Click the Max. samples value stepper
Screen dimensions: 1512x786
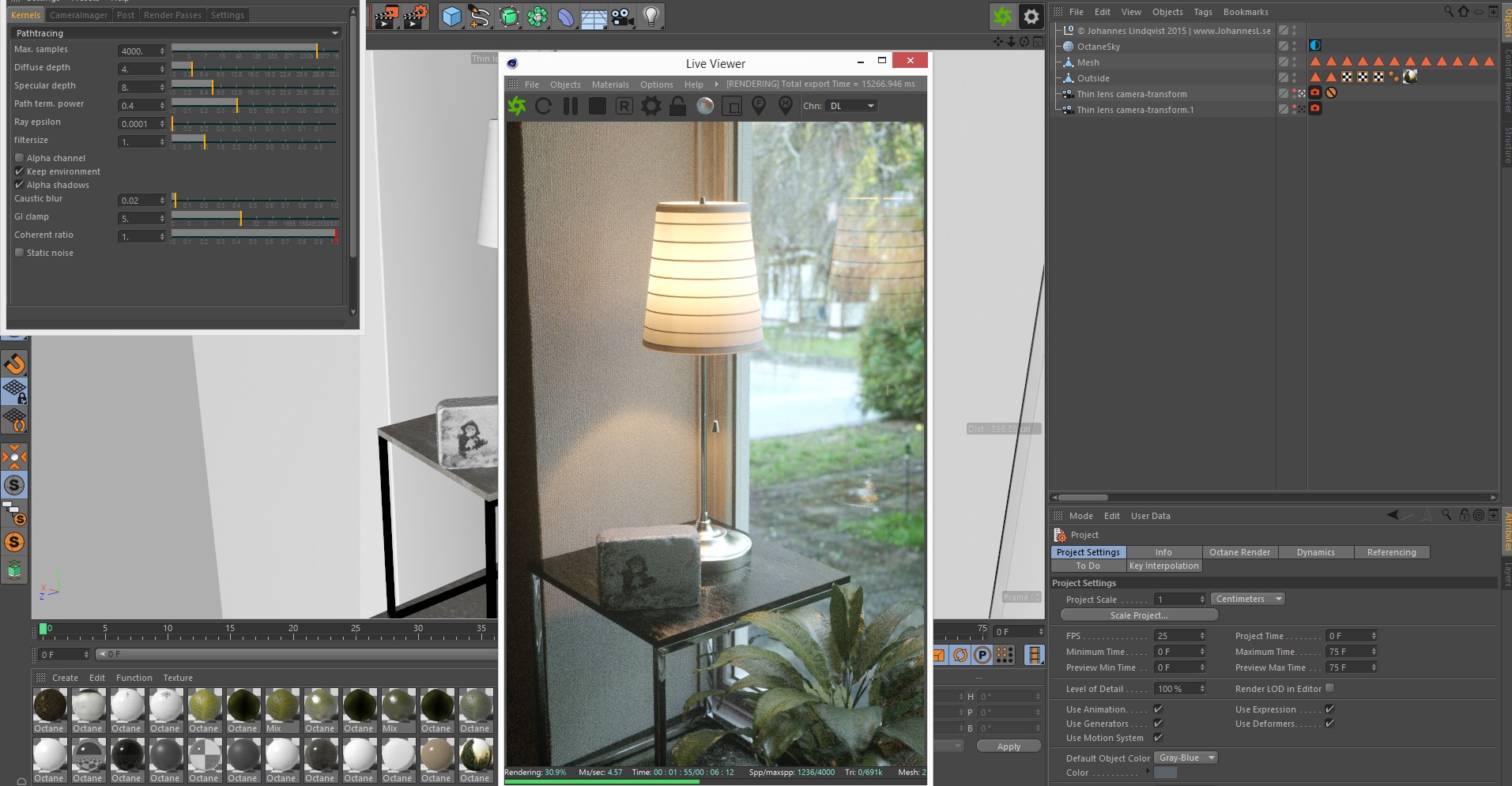coord(162,51)
